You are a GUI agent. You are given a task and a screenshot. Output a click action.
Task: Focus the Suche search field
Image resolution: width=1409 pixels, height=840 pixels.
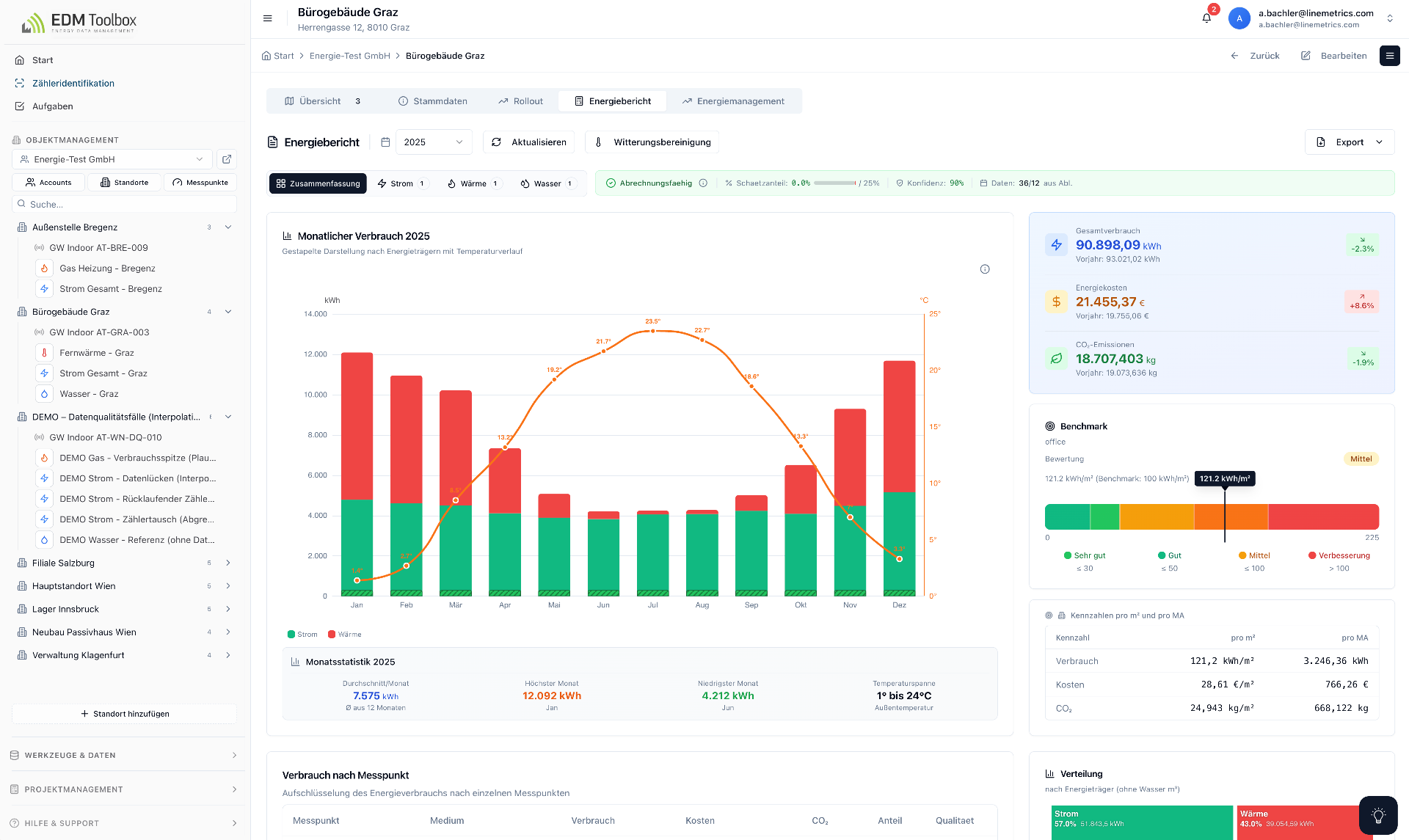coord(124,205)
